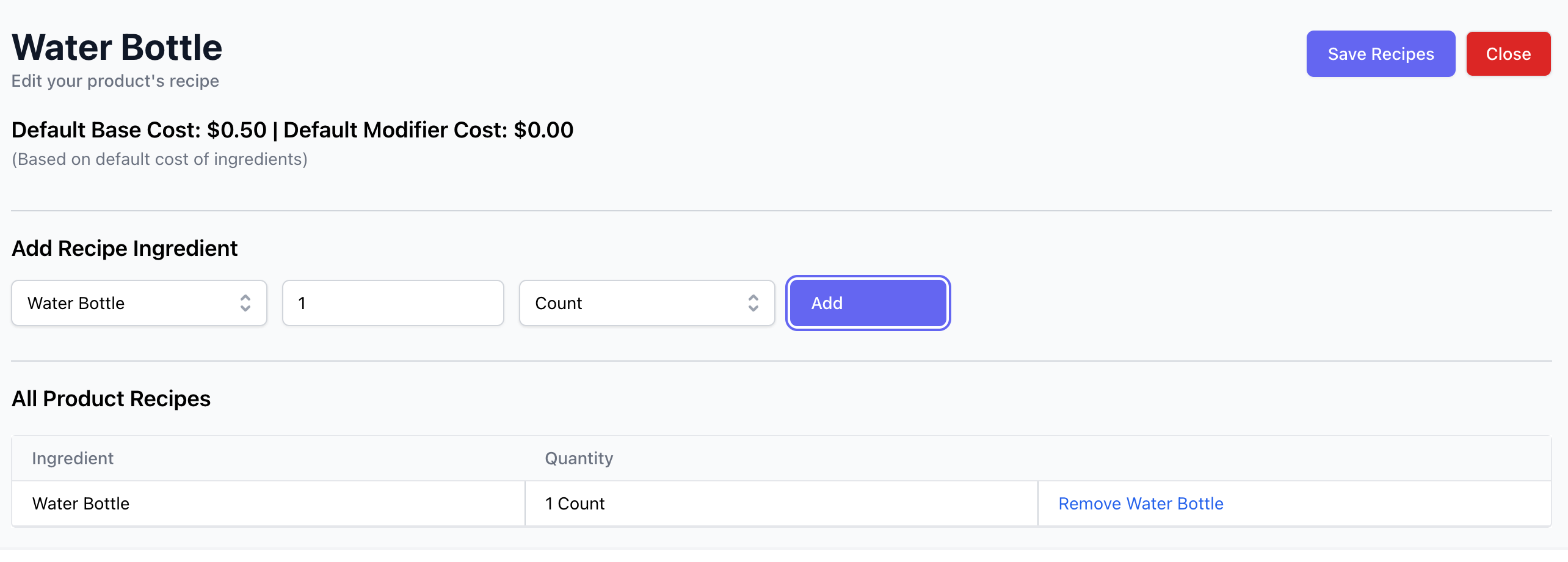1568x562 pixels.
Task: Select the Water Bottle cell in the recipes table
Action: [269, 503]
